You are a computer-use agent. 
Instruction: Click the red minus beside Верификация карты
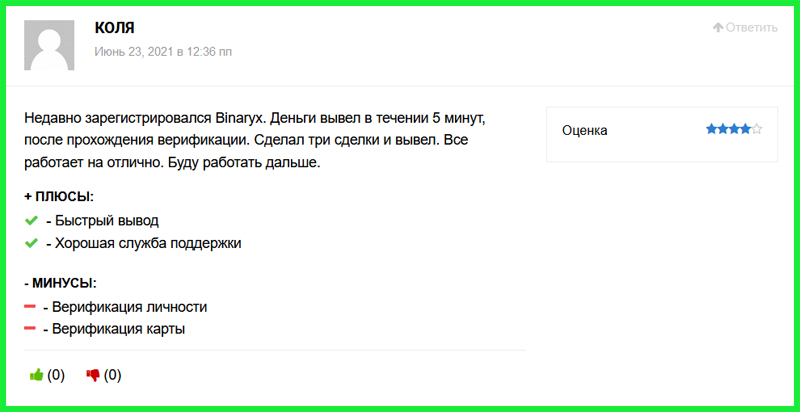(x=31, y=328)
